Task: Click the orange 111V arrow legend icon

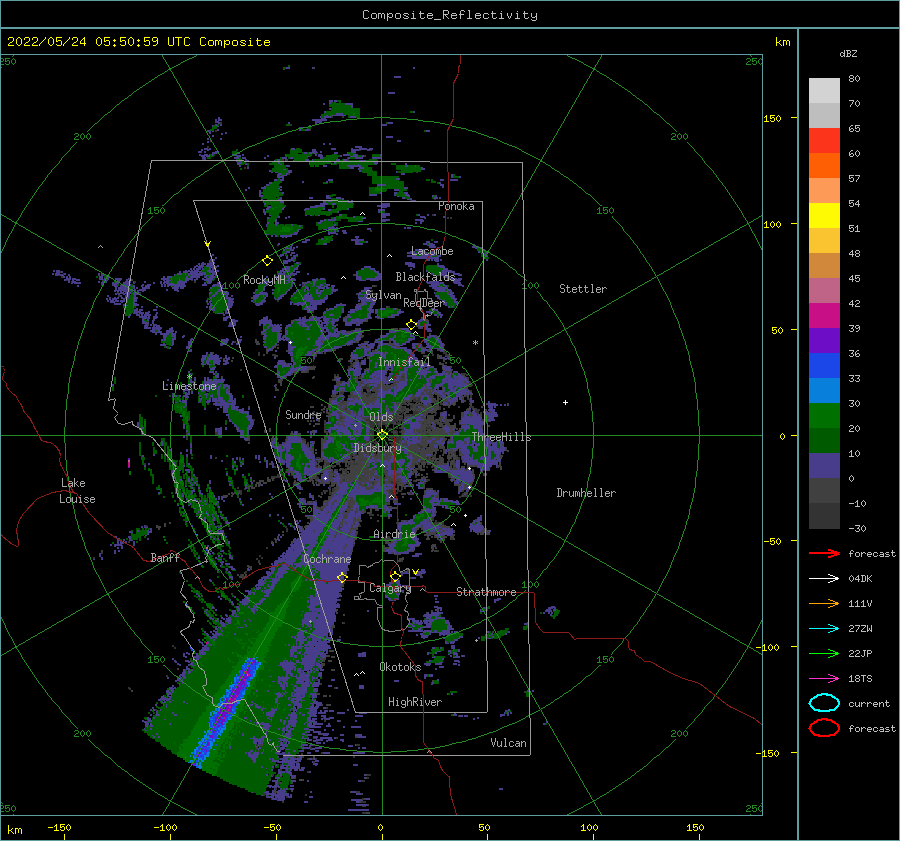Action: pyautogui.click(x=824, y=603)
